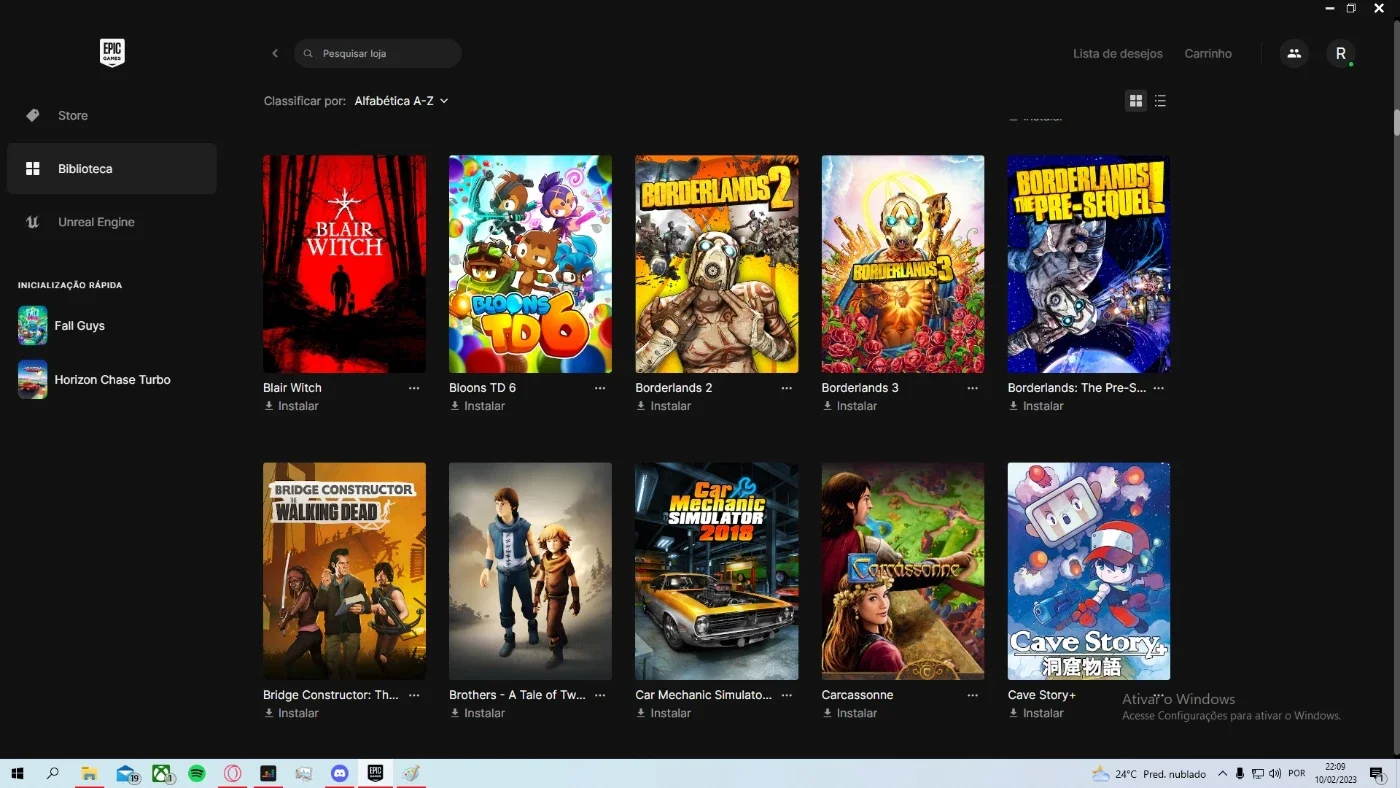
Task: Click the Epic Games logo icon
Action: coord(112,53)
